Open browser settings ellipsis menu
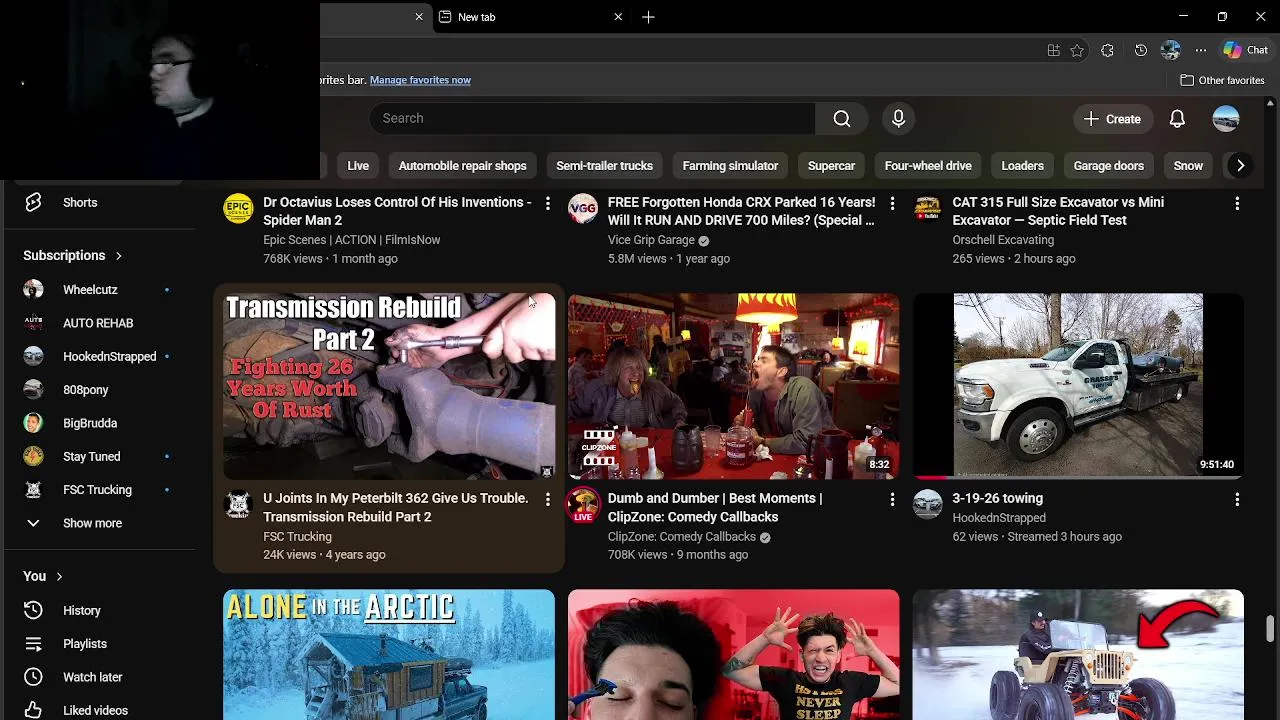The height and width of the screenshot is (720, 1280). (x=1200, y=50)
